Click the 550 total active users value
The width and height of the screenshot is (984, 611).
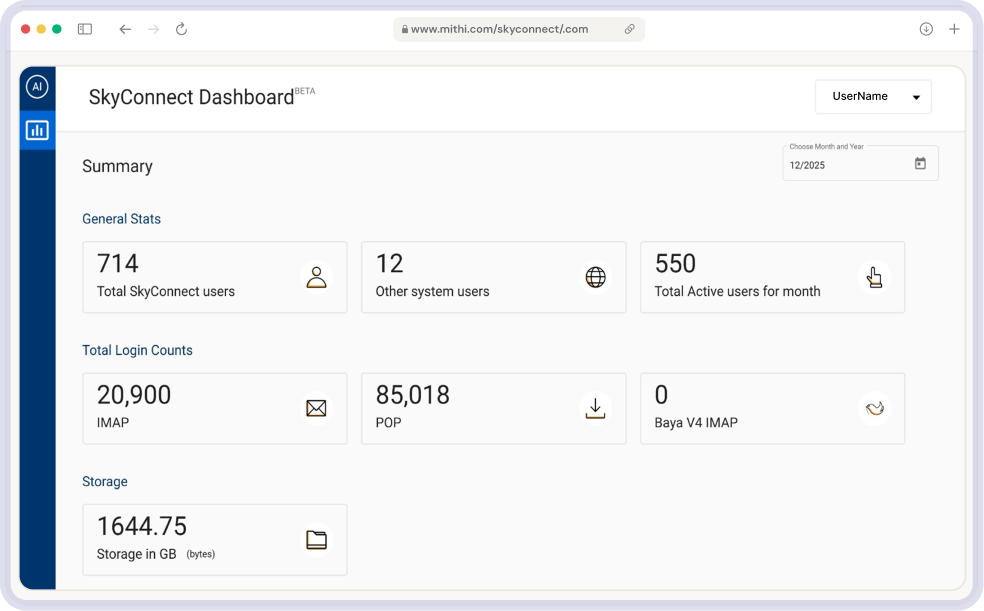coord(675,263)
